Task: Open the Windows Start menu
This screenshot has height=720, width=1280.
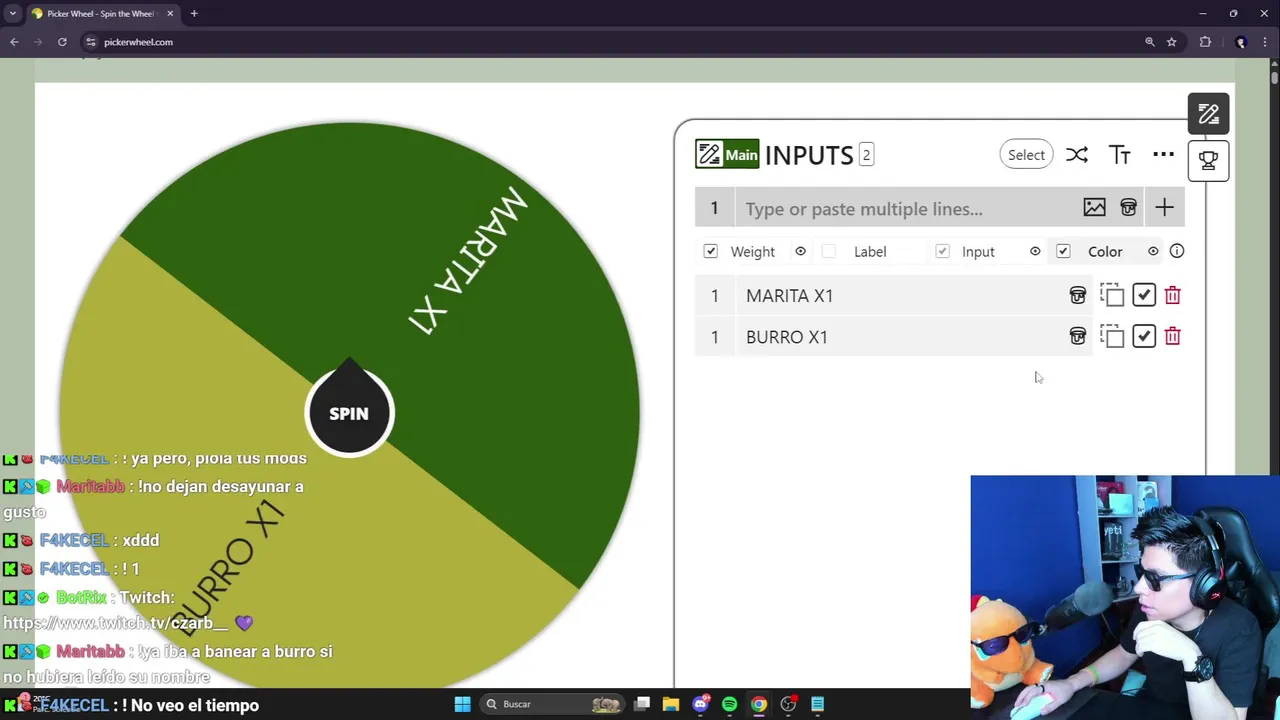Action: coord(462,704)
